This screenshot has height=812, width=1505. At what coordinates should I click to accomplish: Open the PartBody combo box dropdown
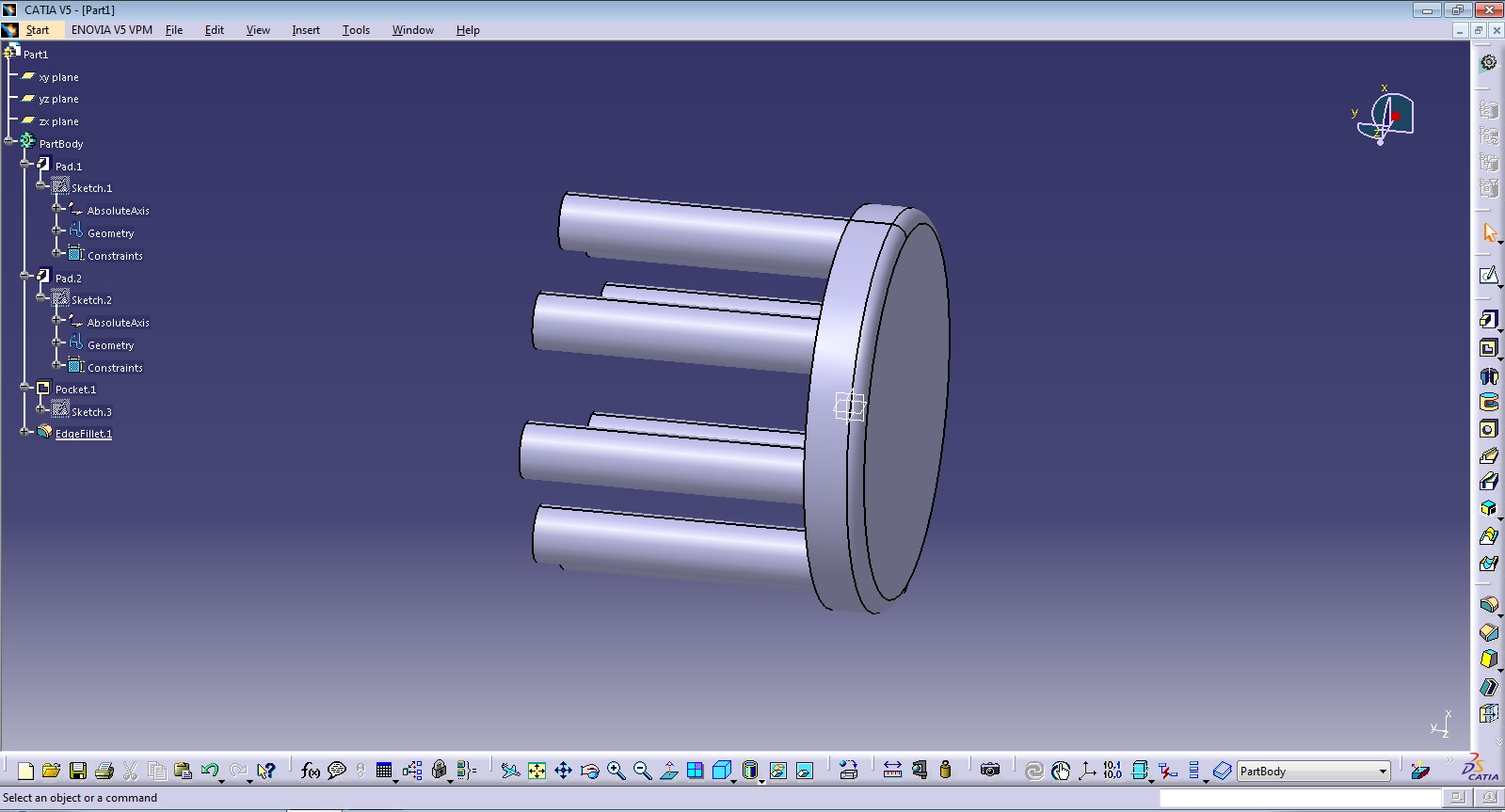(1383, 772)
